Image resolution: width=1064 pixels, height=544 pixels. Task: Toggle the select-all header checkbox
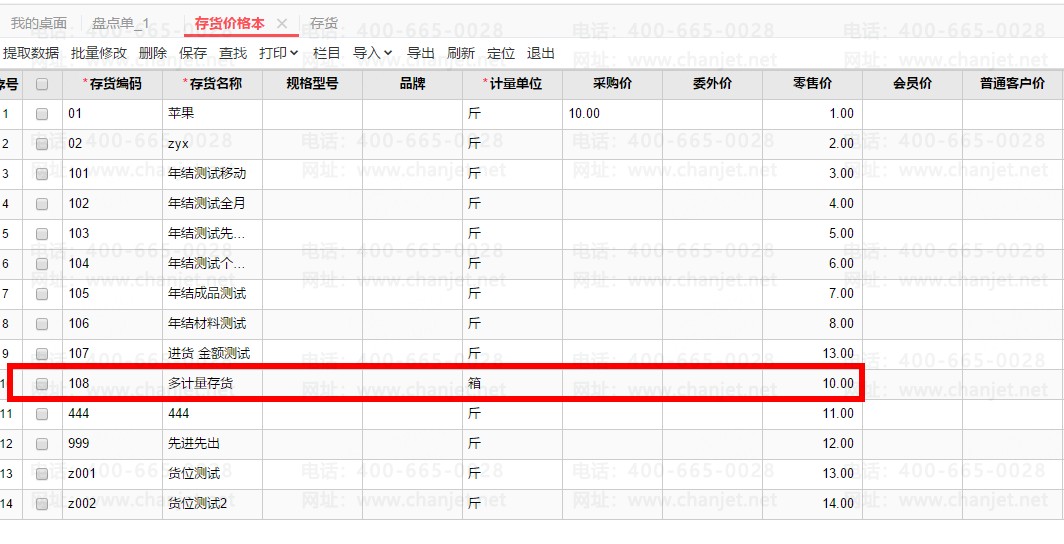pyautogui.click(x=42, y=84)
